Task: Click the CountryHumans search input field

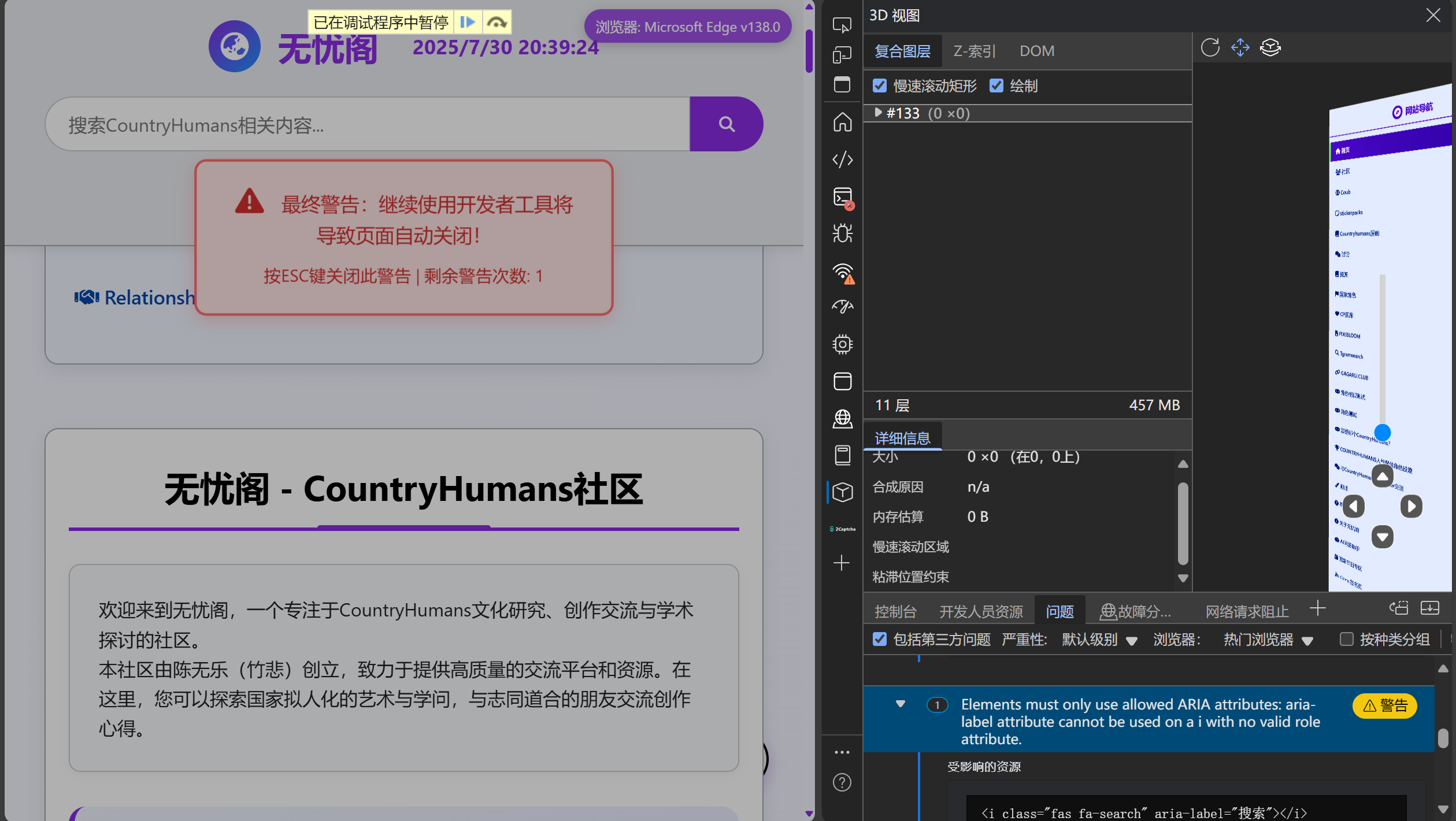Action: pos(368,124)
